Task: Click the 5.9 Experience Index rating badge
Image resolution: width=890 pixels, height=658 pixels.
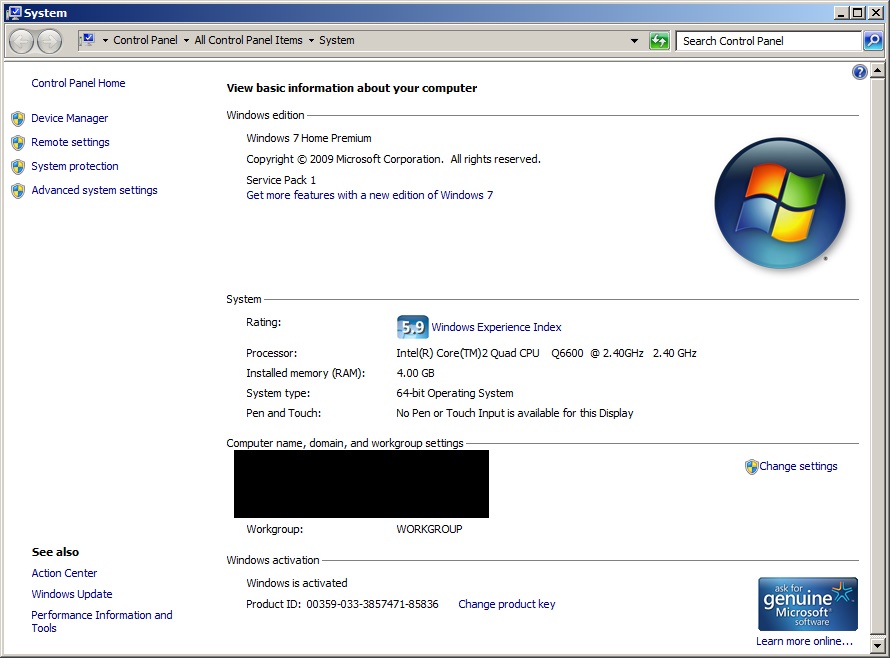Action: (413, 327)
